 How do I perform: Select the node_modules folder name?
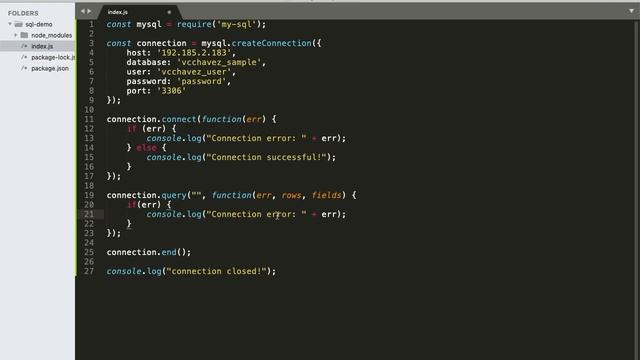(x=51, y=35)
